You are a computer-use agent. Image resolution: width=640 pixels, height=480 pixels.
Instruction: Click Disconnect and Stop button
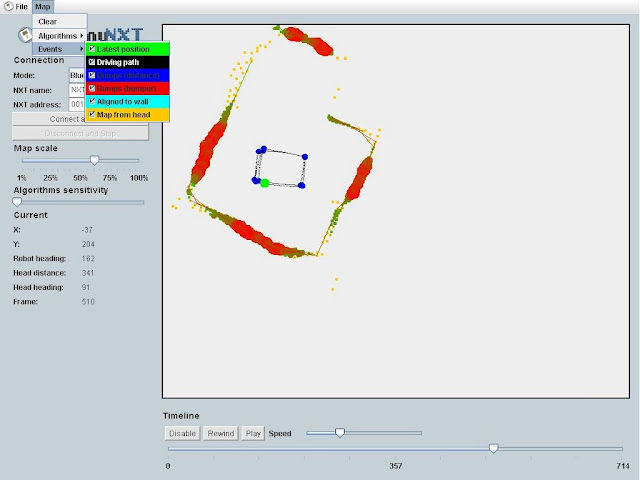tap(80, 133)
